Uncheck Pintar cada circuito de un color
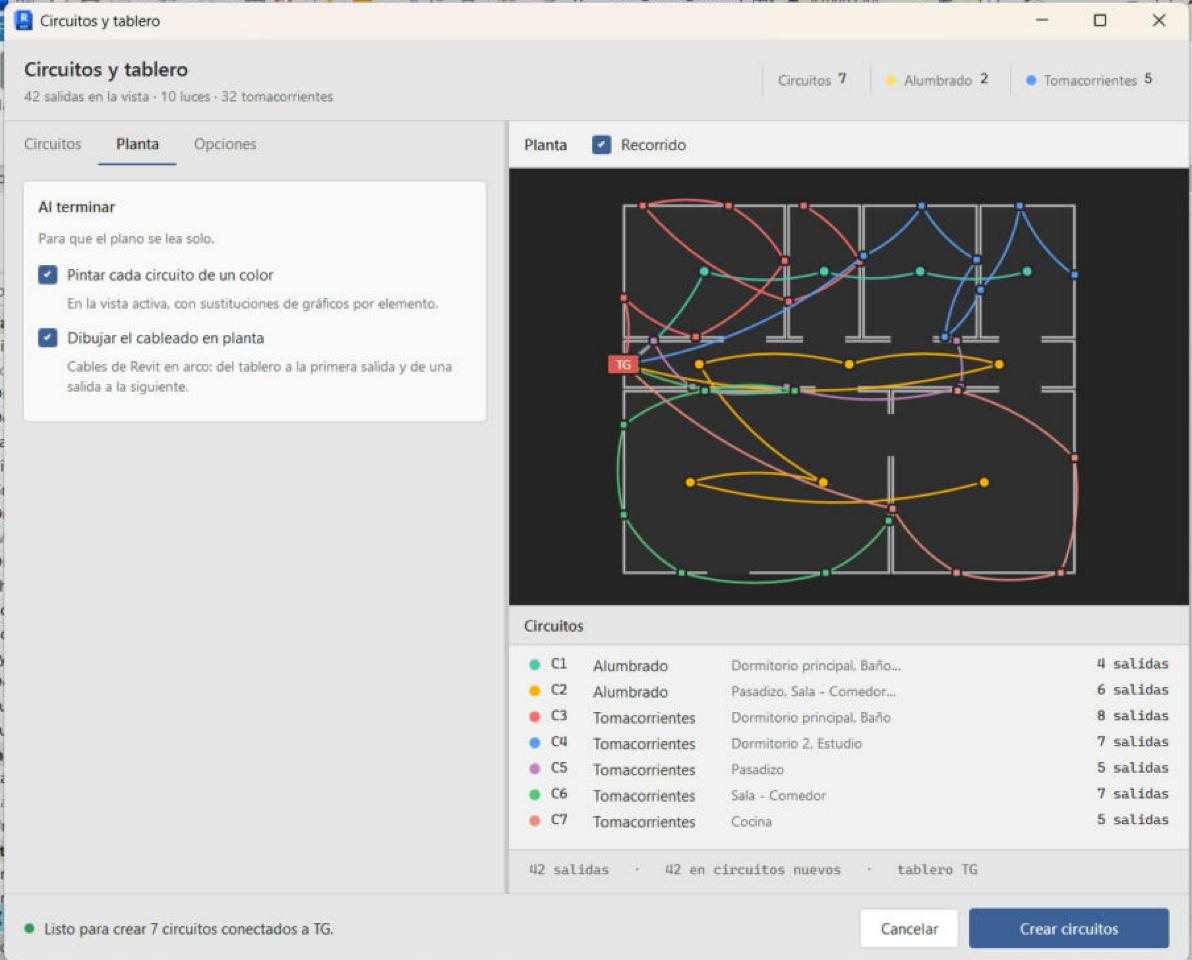The width and height of the screenshot is (1192, 960). tap(48, 274)
